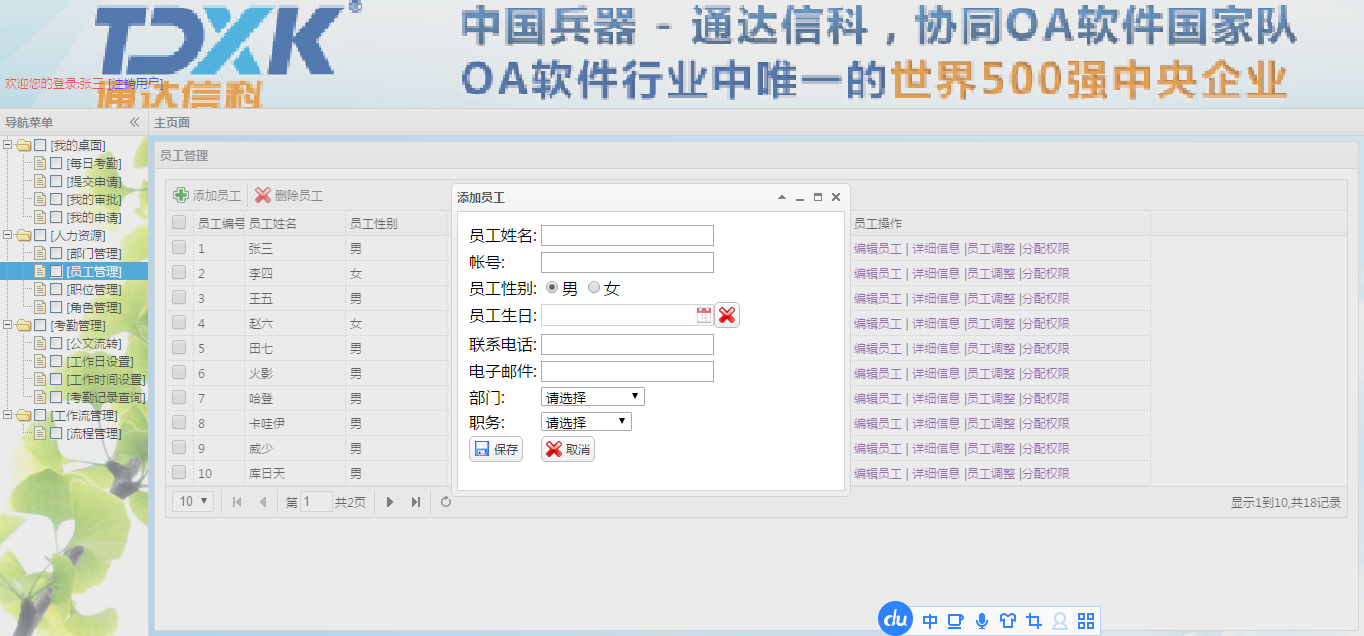Tick the select-all checkbox in the table header
This screenshot has height=636, width=1364.
(x=179, y=222)
